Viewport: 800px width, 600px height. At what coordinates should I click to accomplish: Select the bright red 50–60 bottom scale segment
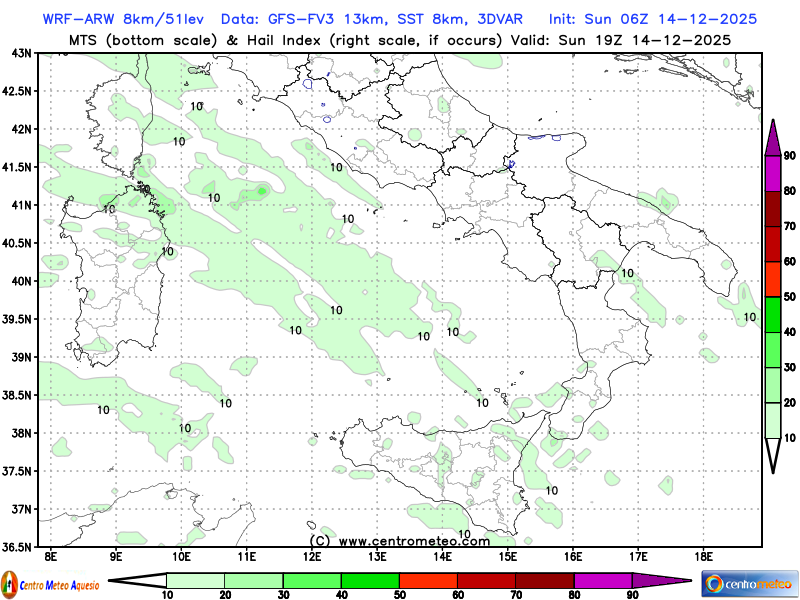[428, 580]
